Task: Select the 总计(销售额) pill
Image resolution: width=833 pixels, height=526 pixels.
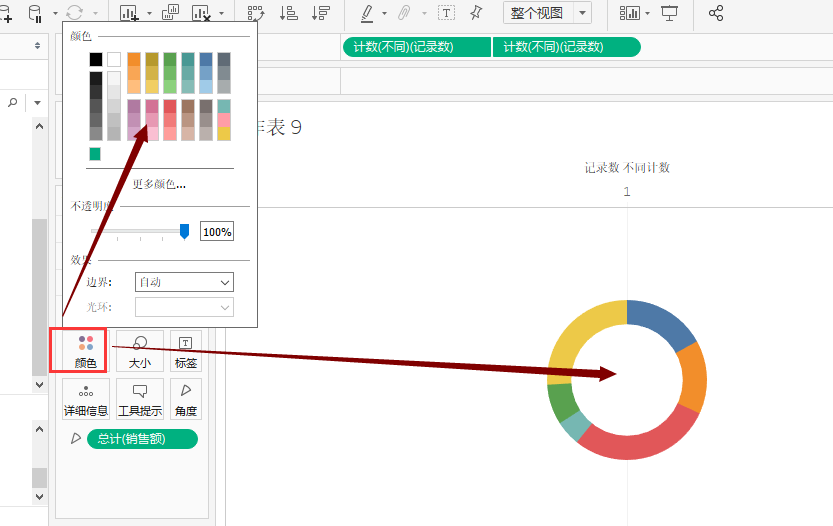Action: pyautogui.click(x=142, y=439)
